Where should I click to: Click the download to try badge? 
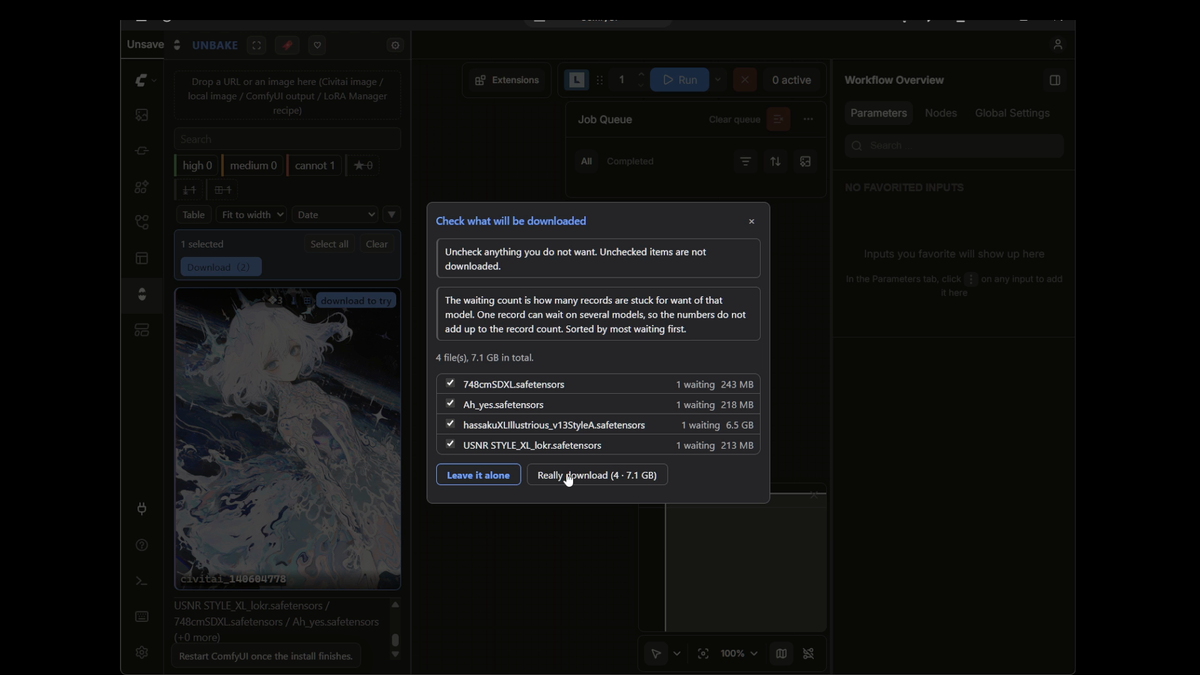click(356, 301)
